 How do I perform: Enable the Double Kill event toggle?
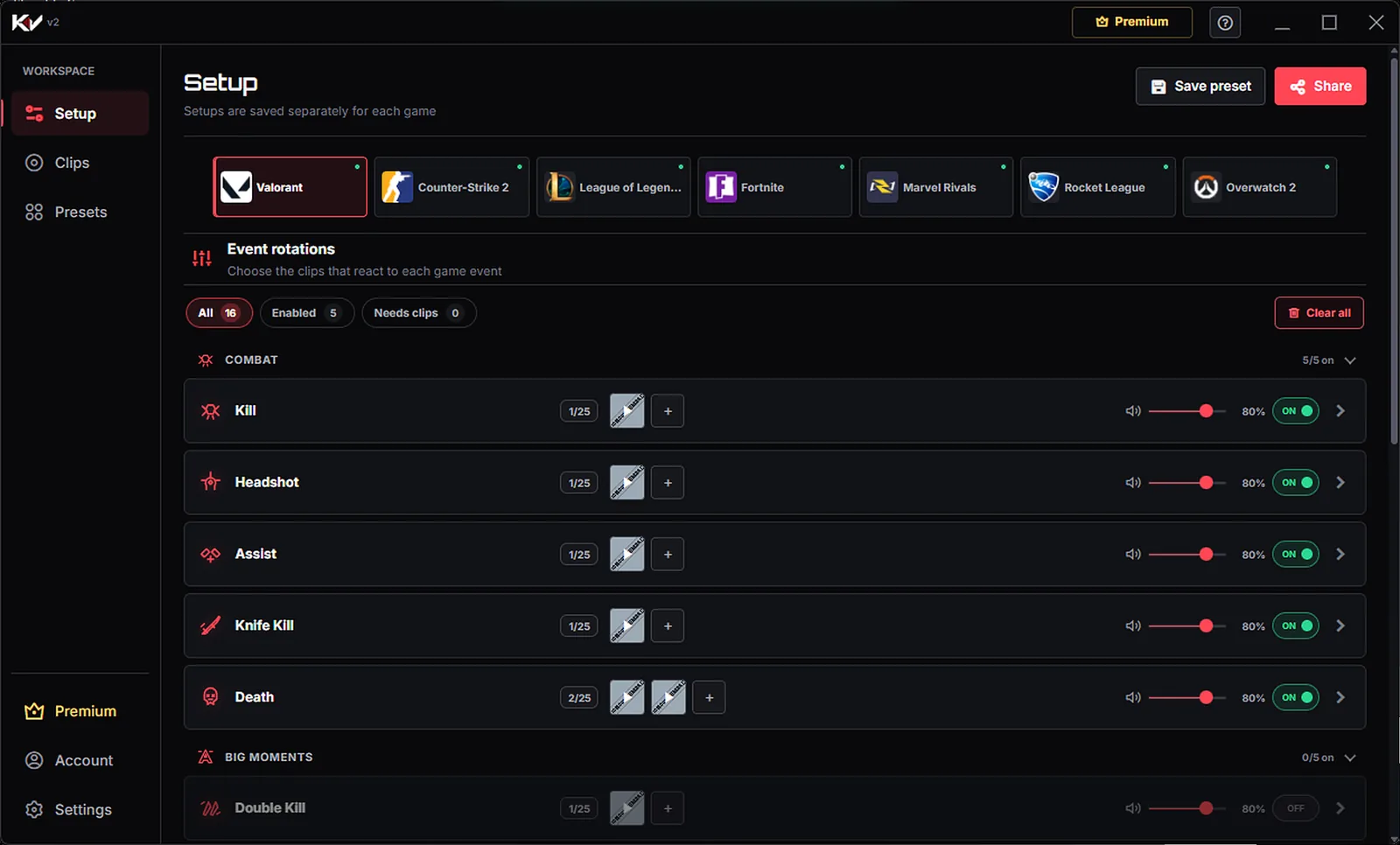point(1296,808)
